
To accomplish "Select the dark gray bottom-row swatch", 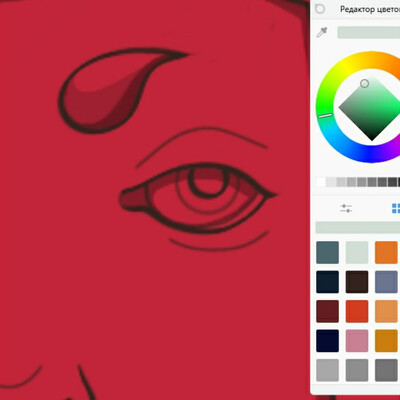I will click(x=386, y=370).
